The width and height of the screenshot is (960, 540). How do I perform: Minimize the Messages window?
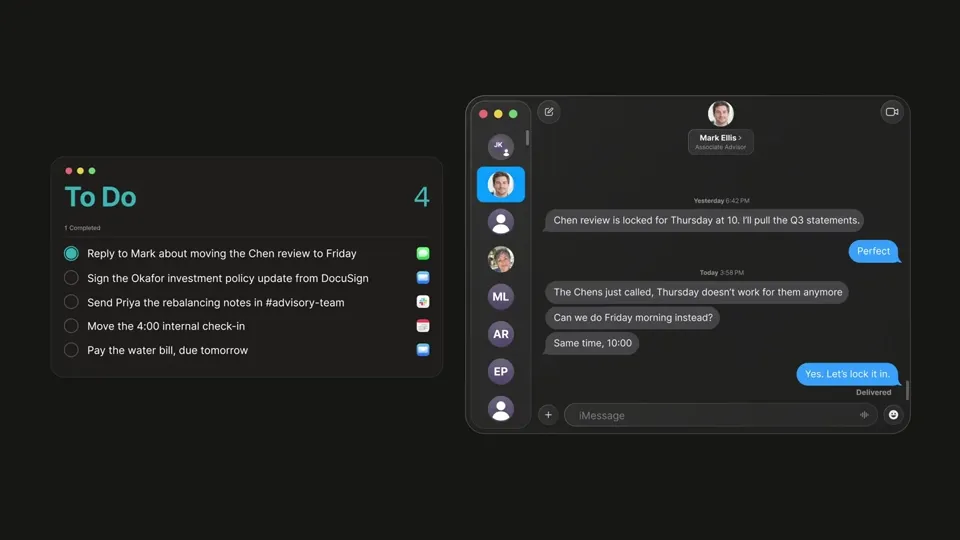498,114
